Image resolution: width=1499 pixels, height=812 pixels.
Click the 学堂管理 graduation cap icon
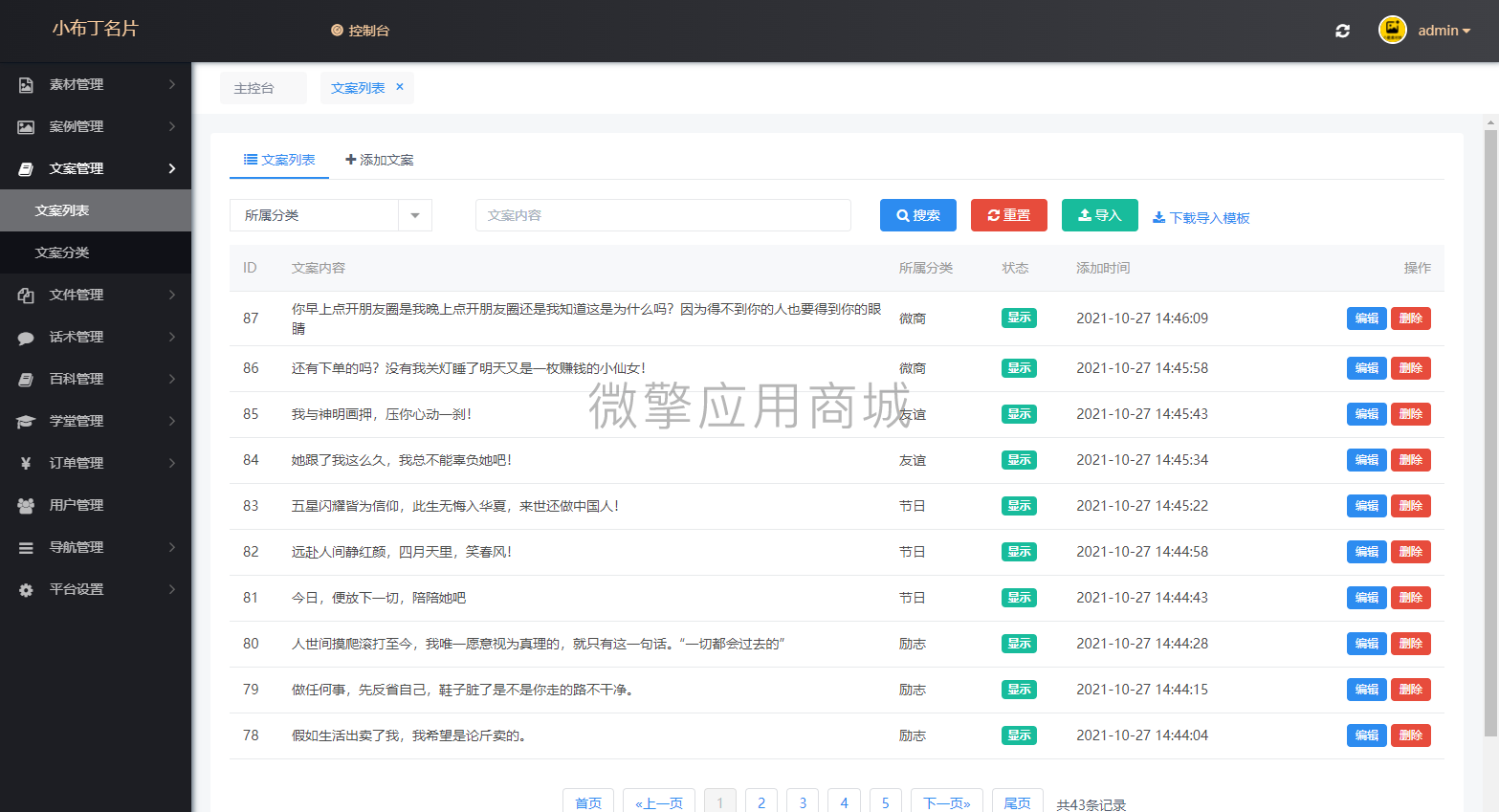tap(26, 421)
